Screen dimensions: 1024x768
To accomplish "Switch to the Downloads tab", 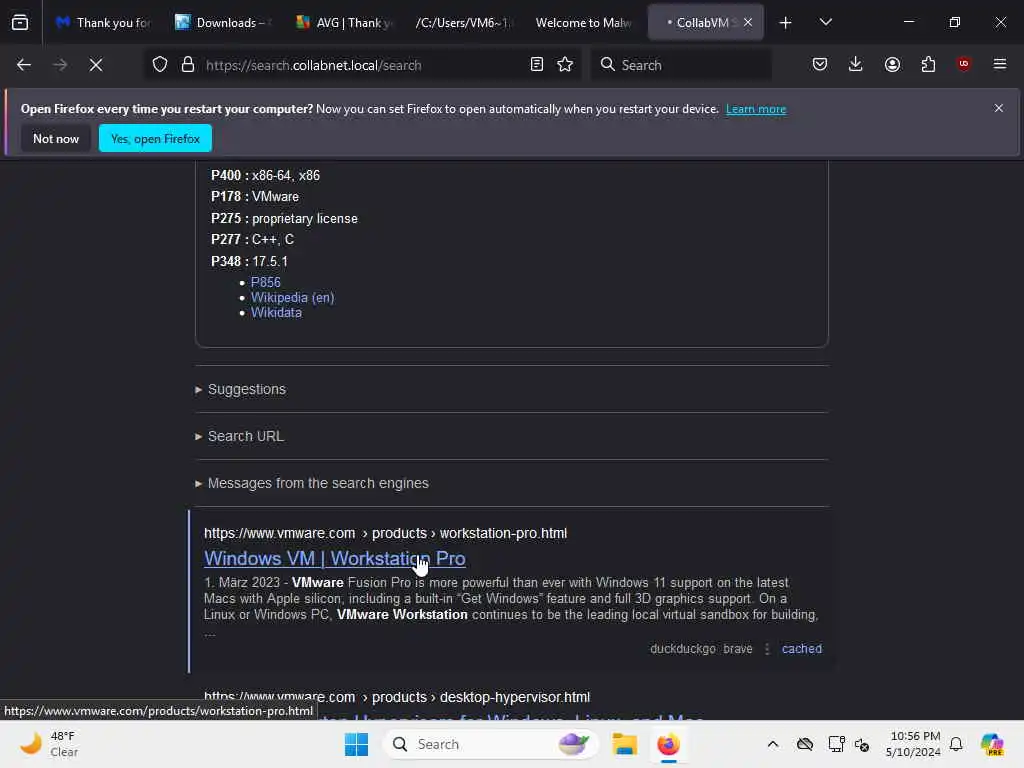I will point(224,23).
